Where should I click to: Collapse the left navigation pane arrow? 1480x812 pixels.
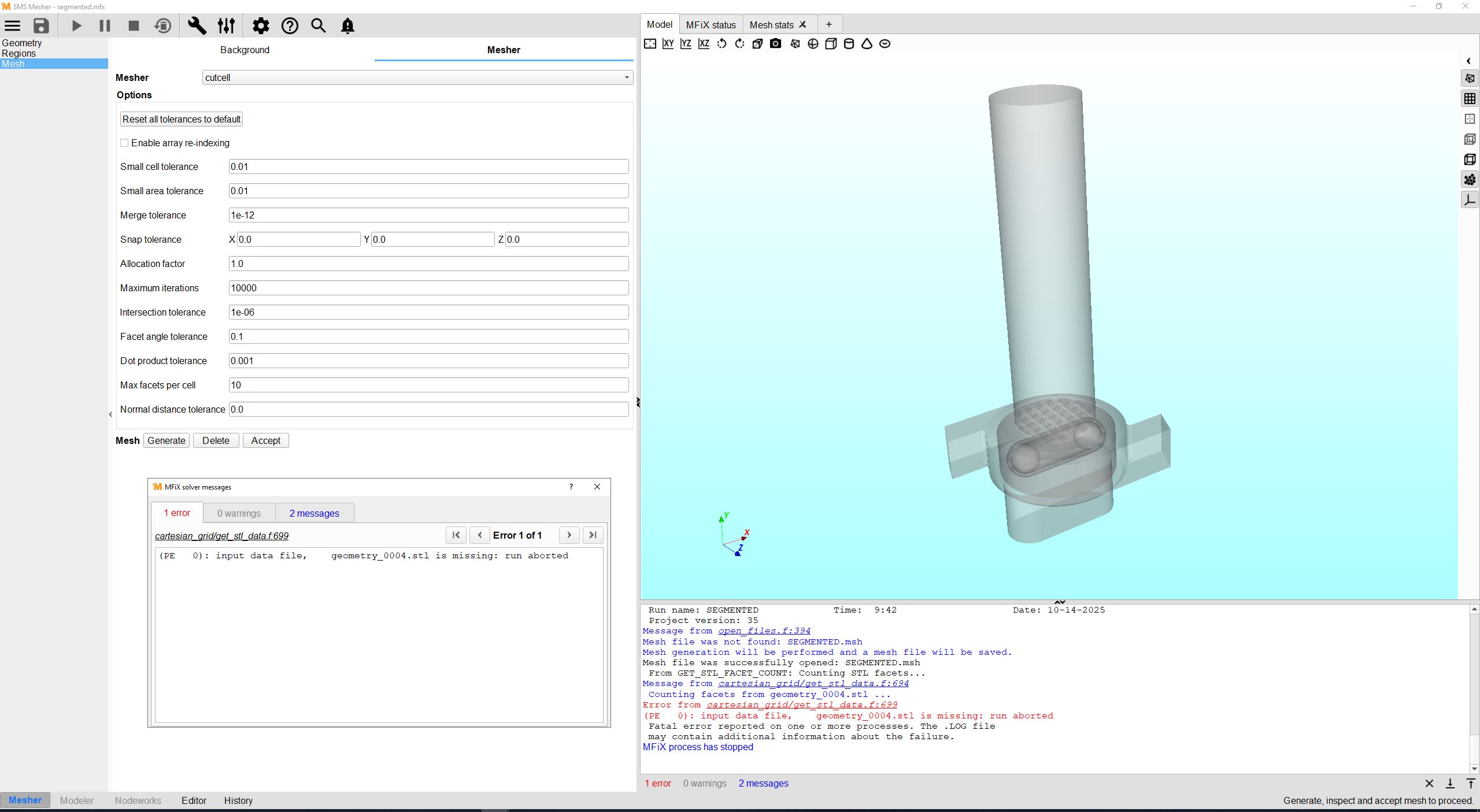(110, 414)
